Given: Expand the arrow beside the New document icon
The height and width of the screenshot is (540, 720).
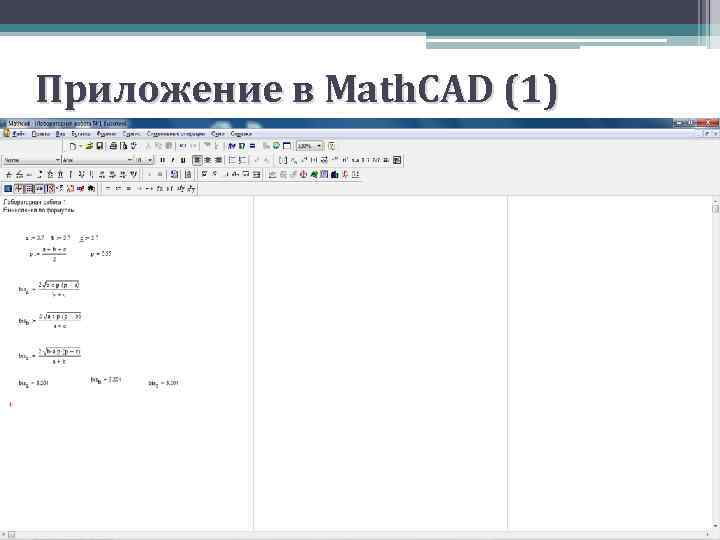Looking at the screenshot, I should pos(80,146).
